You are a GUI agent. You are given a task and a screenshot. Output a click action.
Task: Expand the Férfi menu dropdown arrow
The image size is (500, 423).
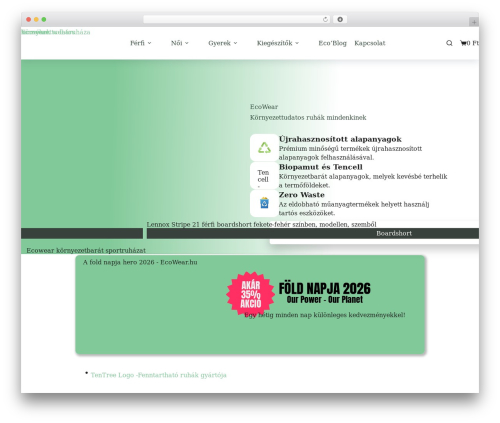pyautogui.click(x=149, y=43)
